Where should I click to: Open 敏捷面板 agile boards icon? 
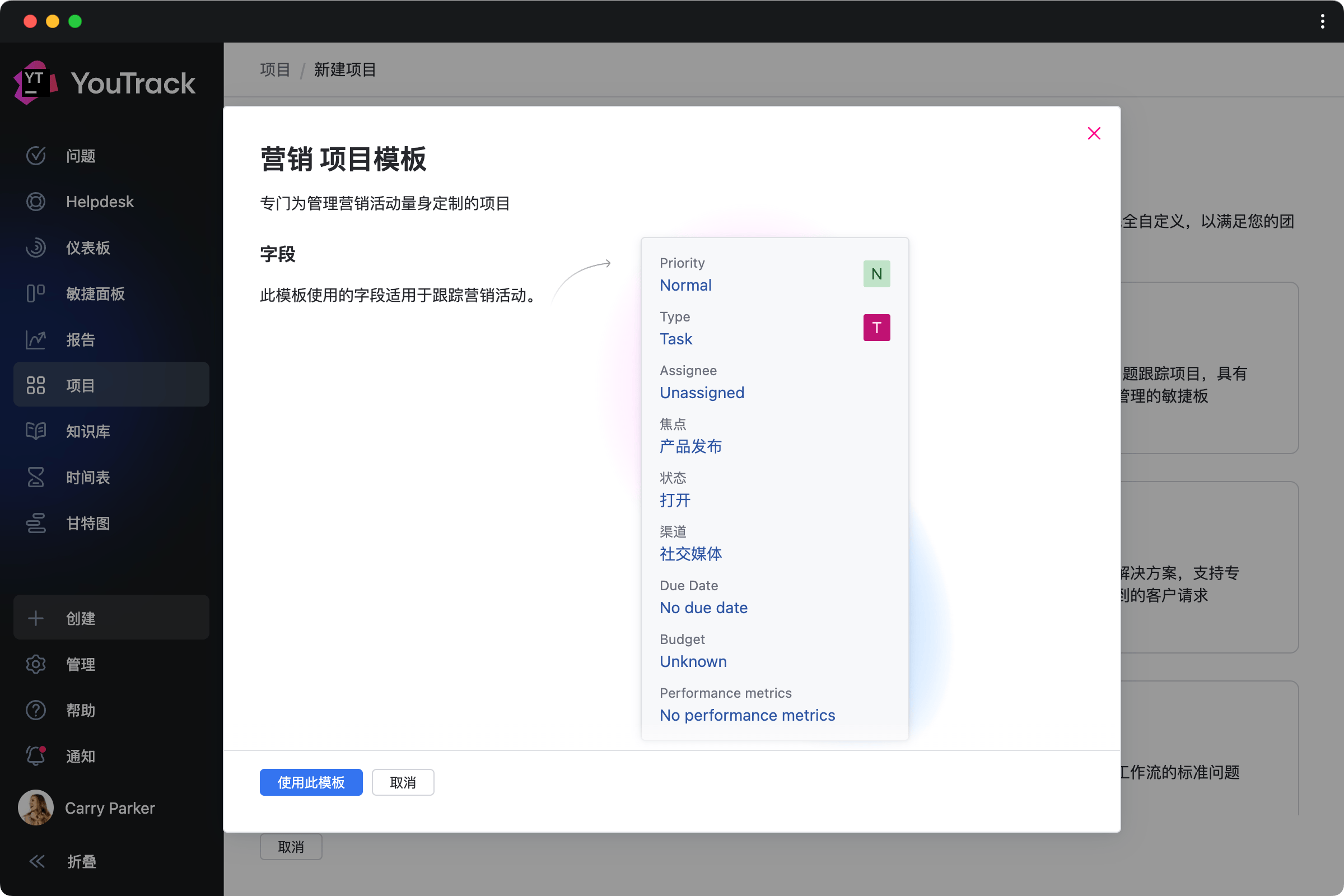coord(35,293)
